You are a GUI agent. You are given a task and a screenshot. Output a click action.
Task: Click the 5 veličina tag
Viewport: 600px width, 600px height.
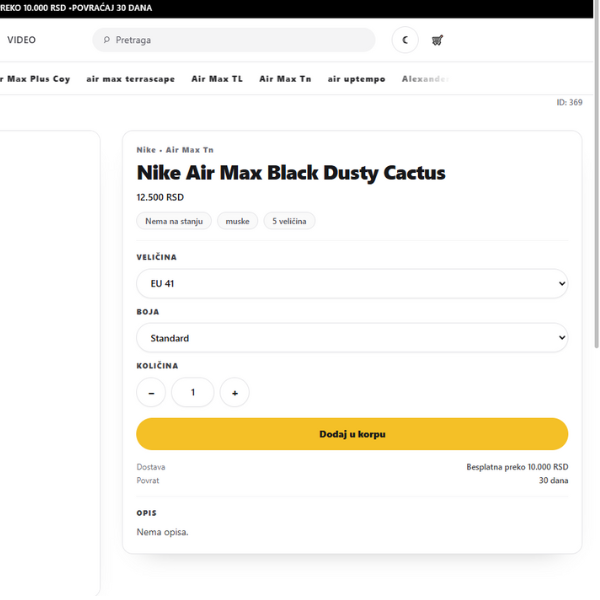click(x=290, y=221)
